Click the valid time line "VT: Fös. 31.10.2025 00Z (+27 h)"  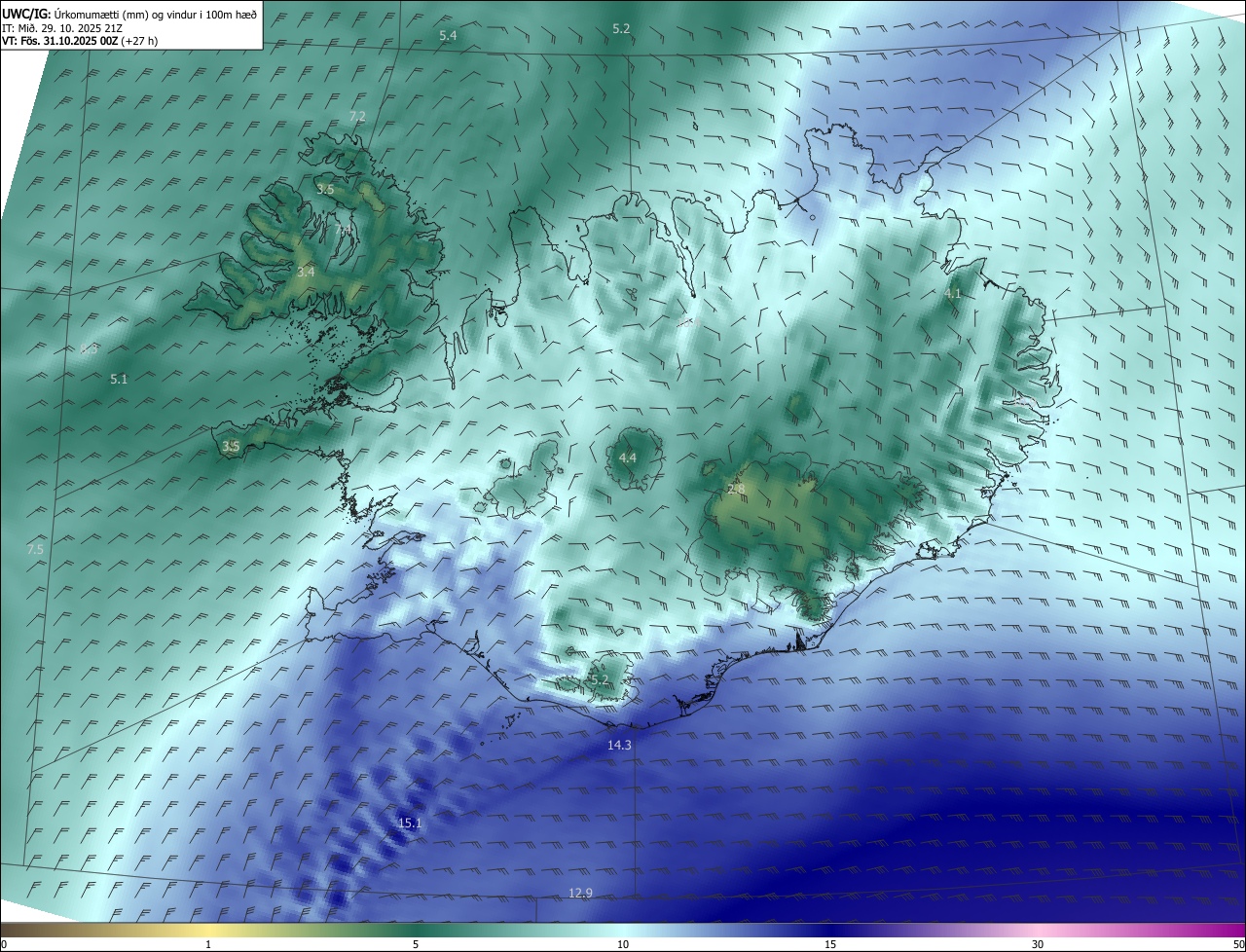(x=80, y=41)
